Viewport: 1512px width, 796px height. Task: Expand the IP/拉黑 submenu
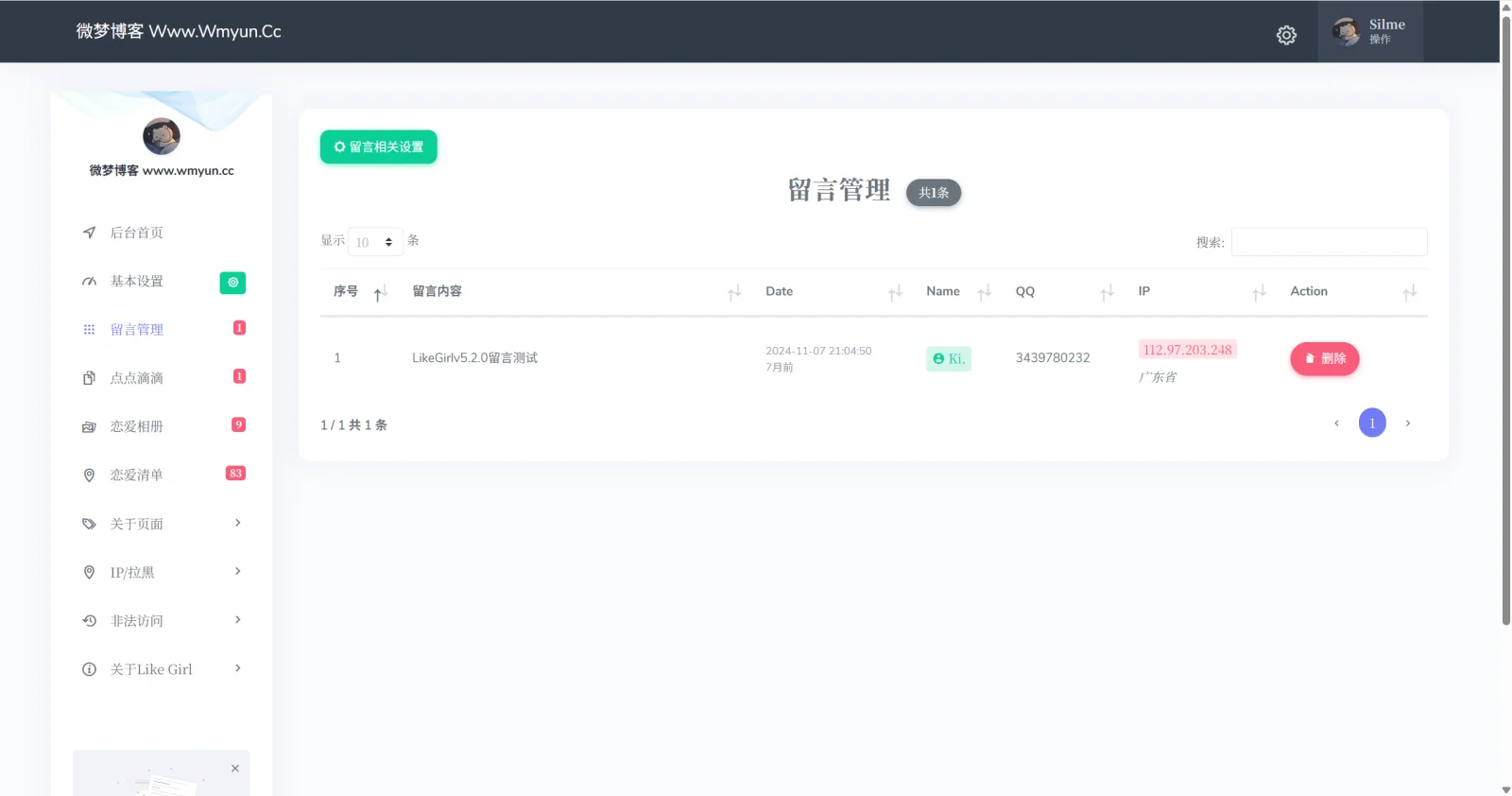pyautogui.click(x=162, y=572)
